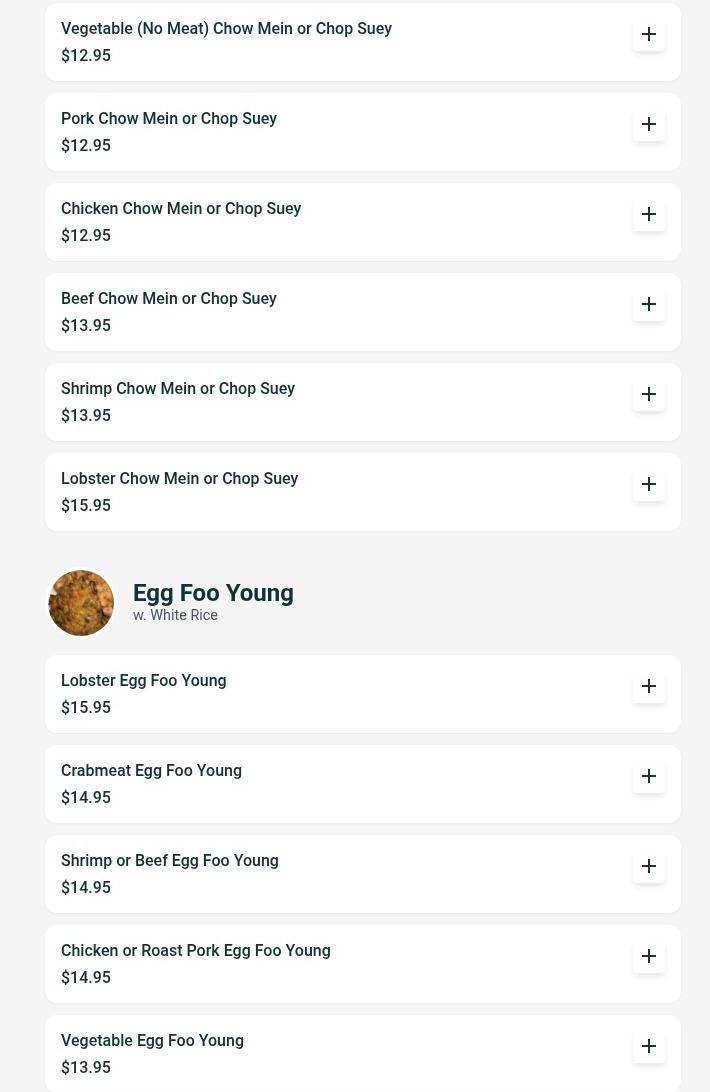Viewport: 710px width, 1092px height.
Task: Add Shrimp Chow Mein or Chop Suey
Action: pyautogui.click(x=649, y=394)
